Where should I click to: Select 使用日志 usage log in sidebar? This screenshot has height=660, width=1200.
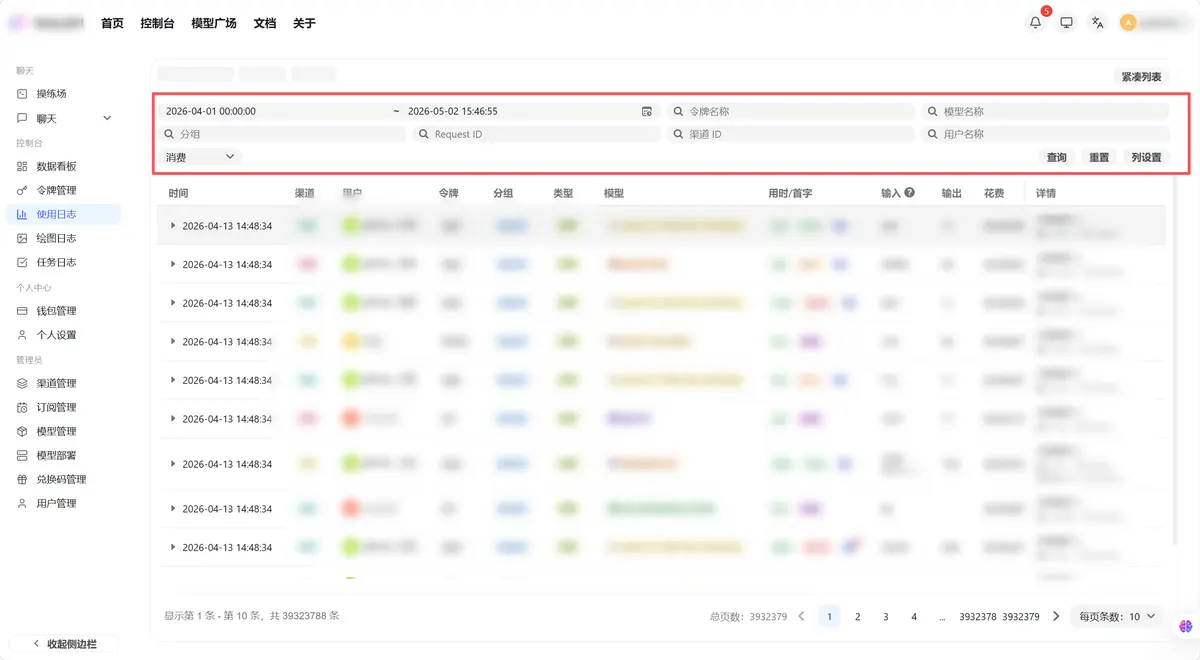[x=64, y=214]
